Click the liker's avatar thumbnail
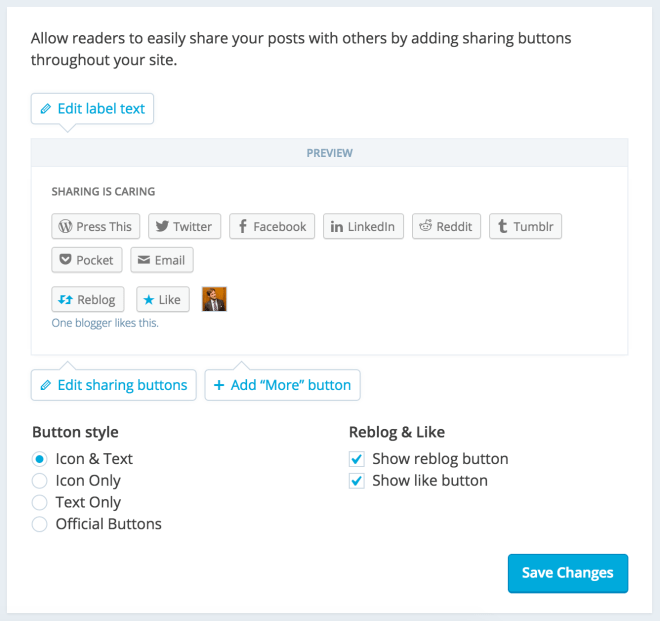660x621 pixels. pyautogui.click(x=214, y=299)
